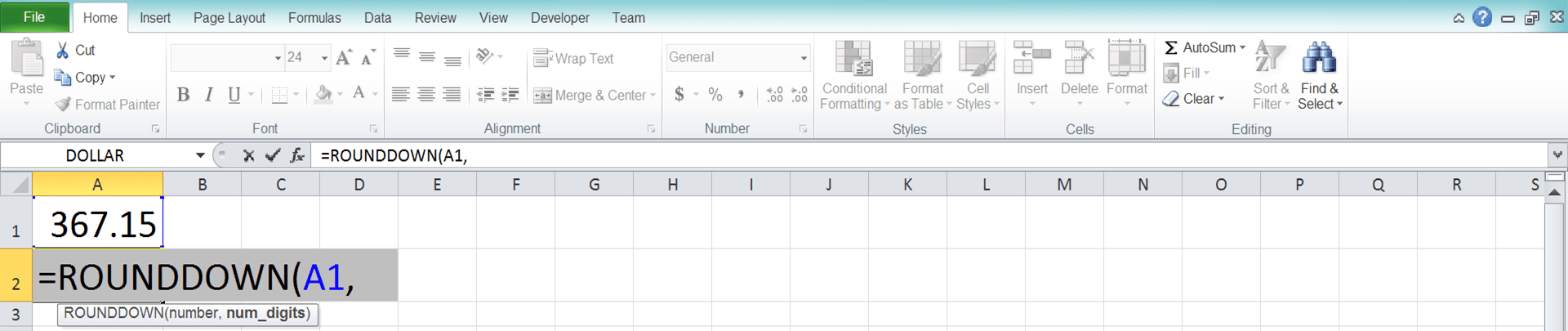Click Decrease Decimal icon

coord(800,95)
